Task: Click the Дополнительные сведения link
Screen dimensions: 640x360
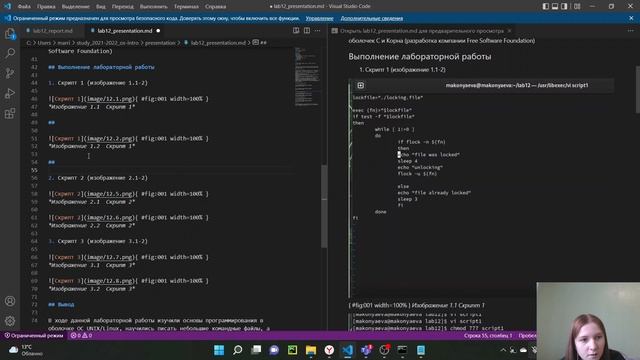Action: tap(371, 18)
